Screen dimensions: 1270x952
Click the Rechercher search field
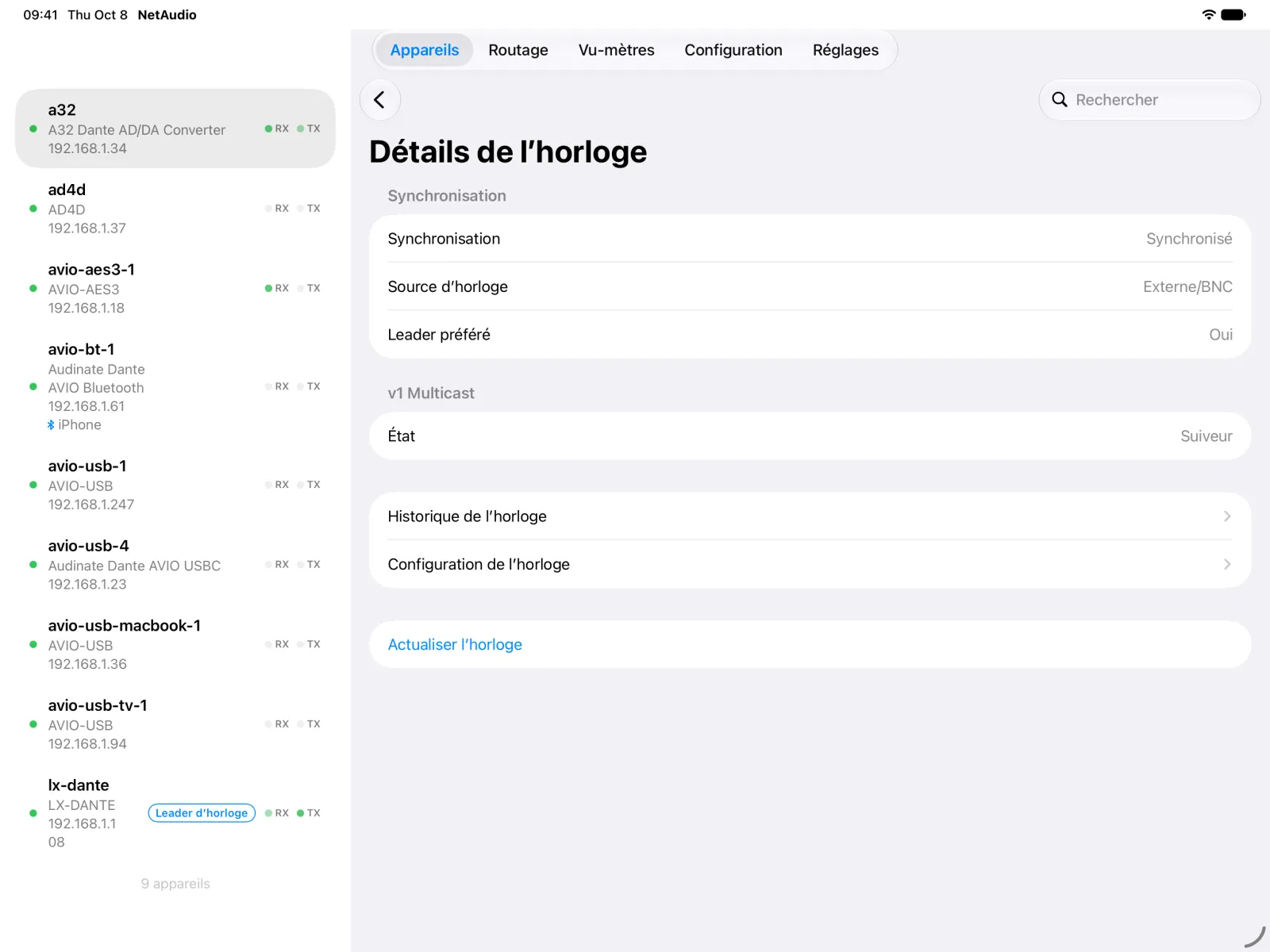tap(1149, 100)
